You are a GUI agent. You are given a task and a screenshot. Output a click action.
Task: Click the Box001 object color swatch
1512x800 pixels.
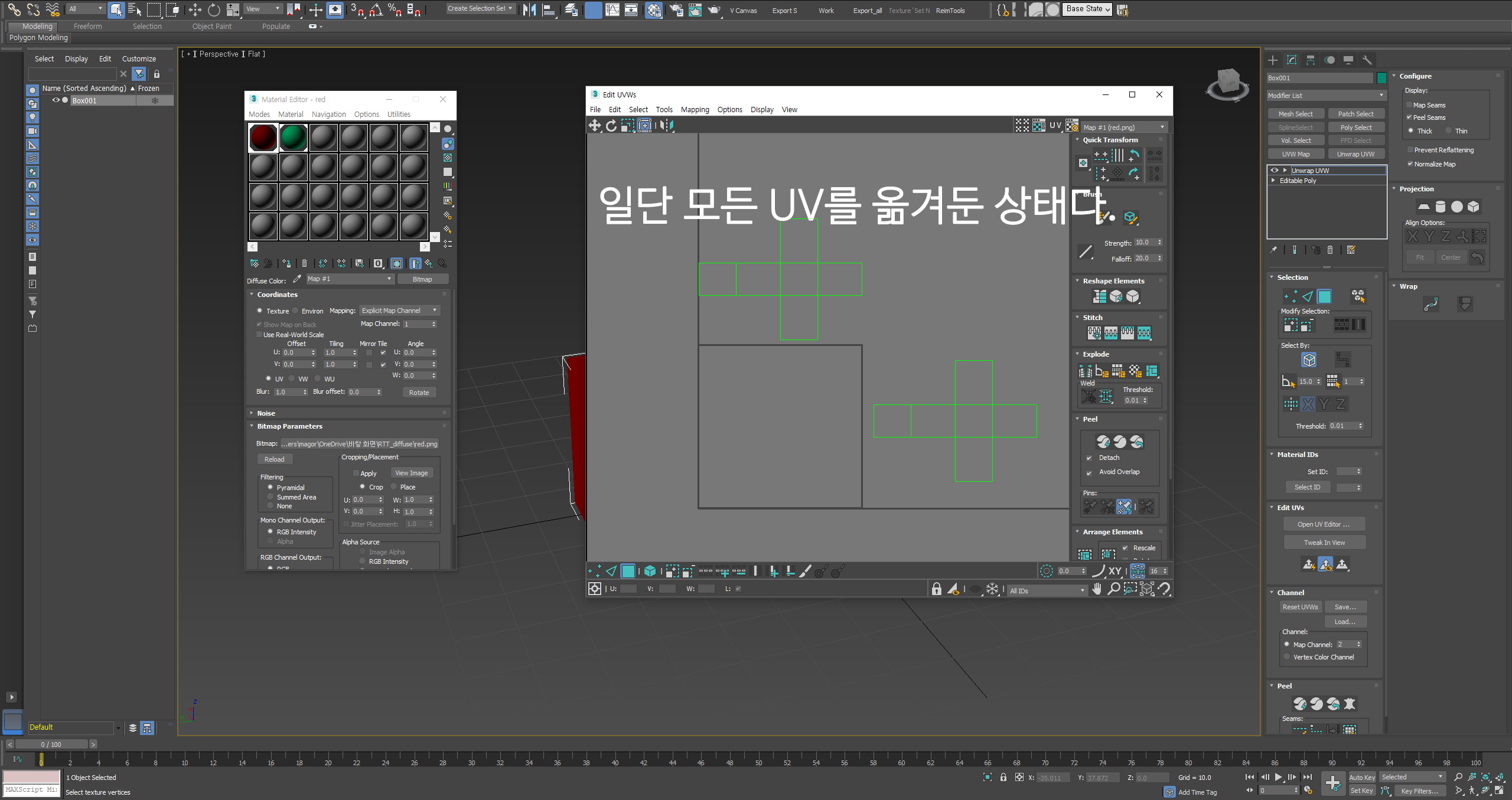click(1381, 78)
